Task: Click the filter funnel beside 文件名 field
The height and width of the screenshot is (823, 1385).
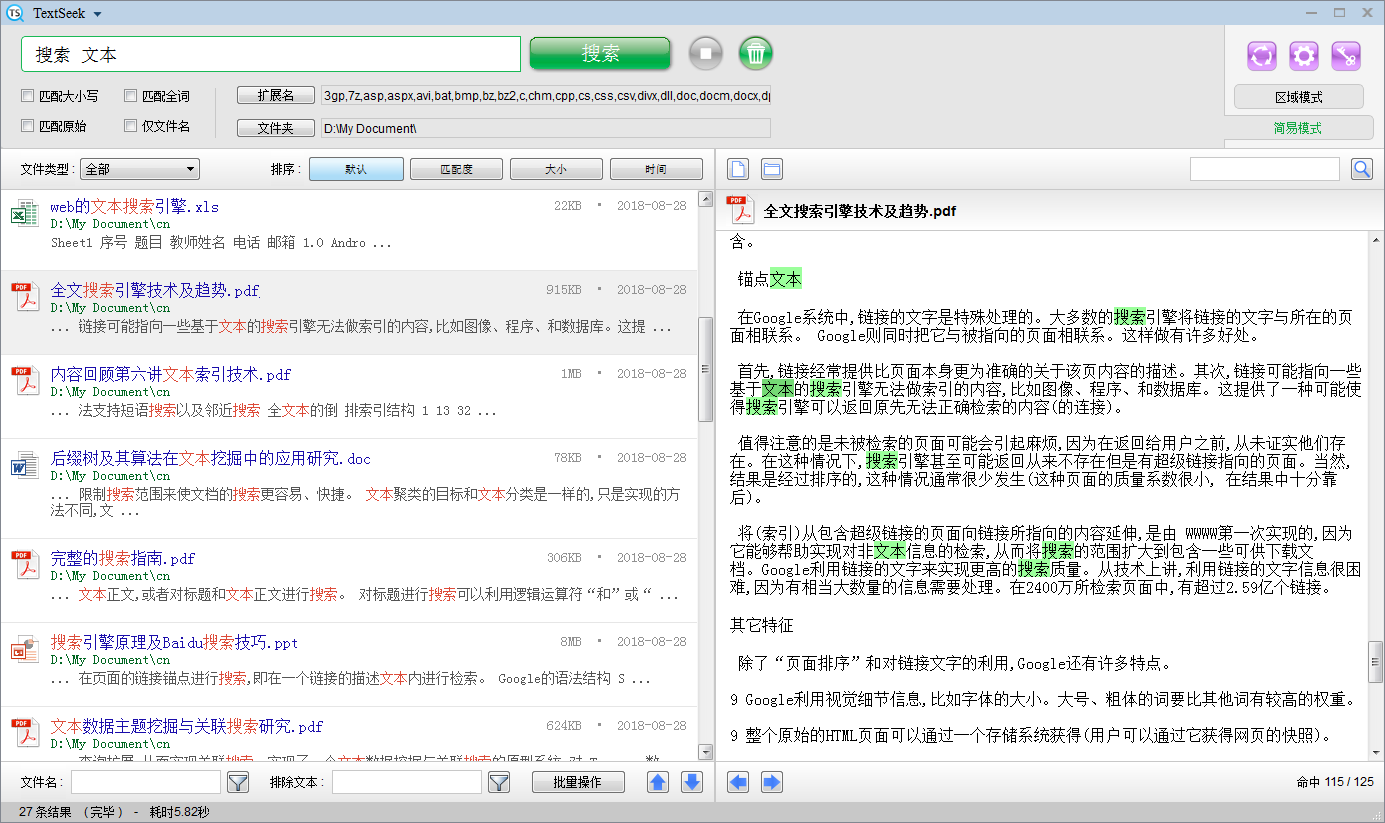Action: coord(237,782)
